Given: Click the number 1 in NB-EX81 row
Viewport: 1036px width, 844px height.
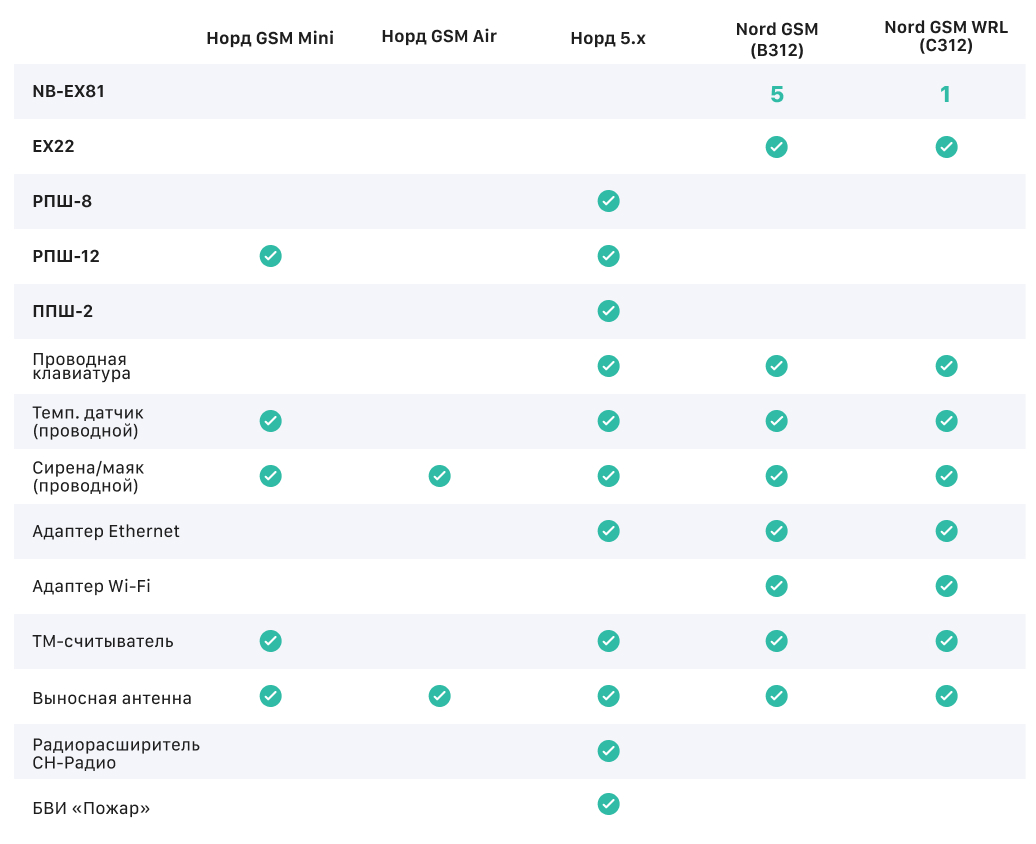Looking at the screenshot, I should (x=945, y=94).
